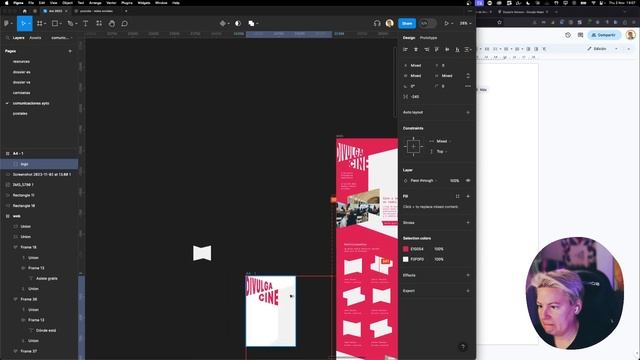Click the help question mark button
The width and height of the screenshot is (640, 360).
click(462, 347)
